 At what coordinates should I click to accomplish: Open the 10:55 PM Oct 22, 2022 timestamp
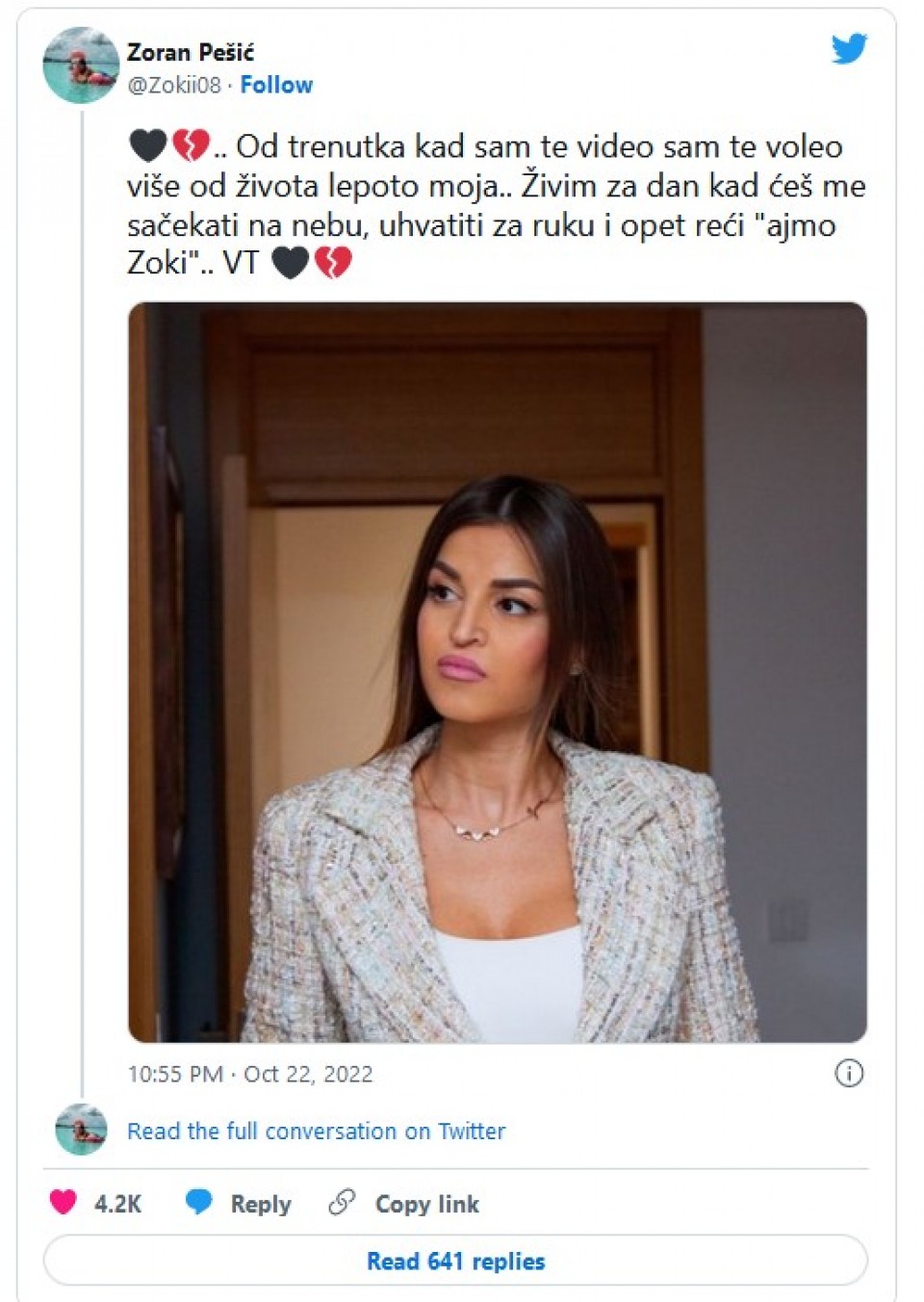(250, 1074)
